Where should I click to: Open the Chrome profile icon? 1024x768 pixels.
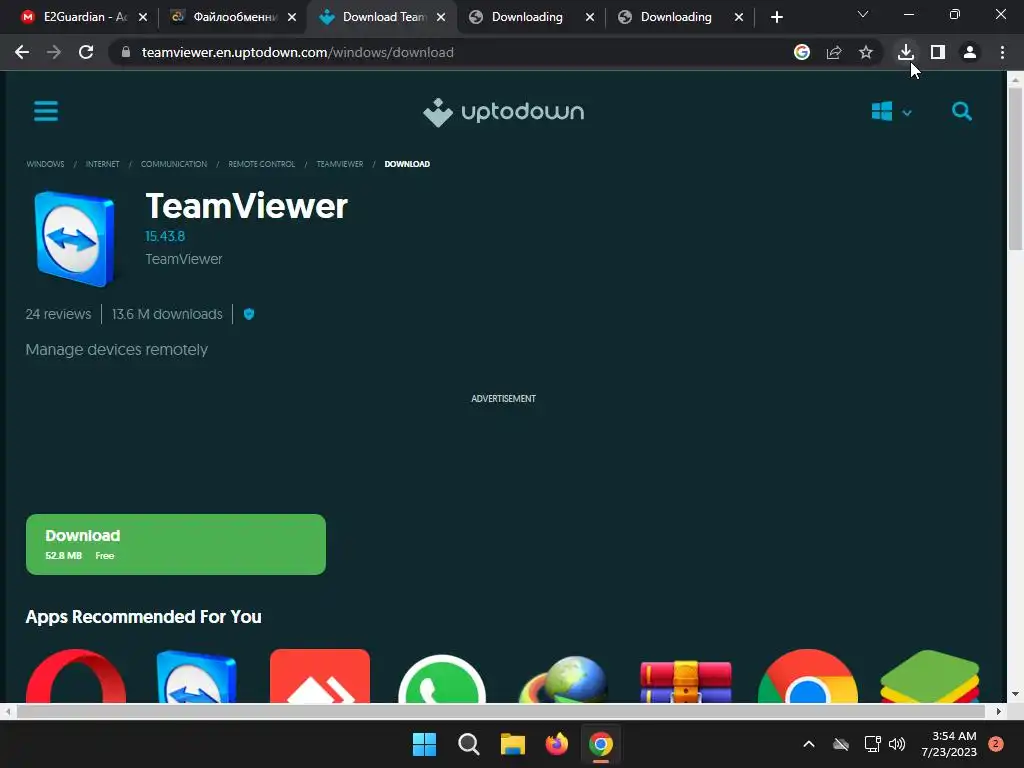point(970,52)
